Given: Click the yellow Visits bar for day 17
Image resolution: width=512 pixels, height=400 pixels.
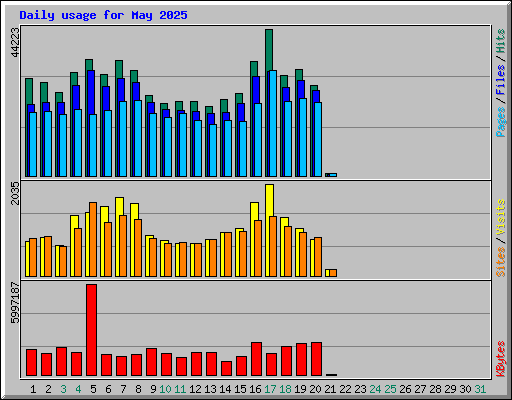Looking at the screenshot, I should (270, 200).
